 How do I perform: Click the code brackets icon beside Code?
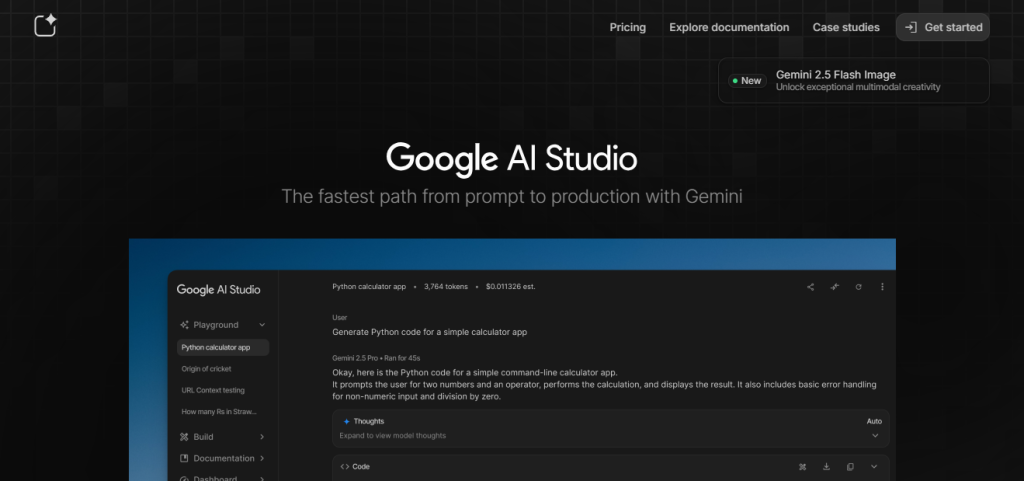pos(345,467)
